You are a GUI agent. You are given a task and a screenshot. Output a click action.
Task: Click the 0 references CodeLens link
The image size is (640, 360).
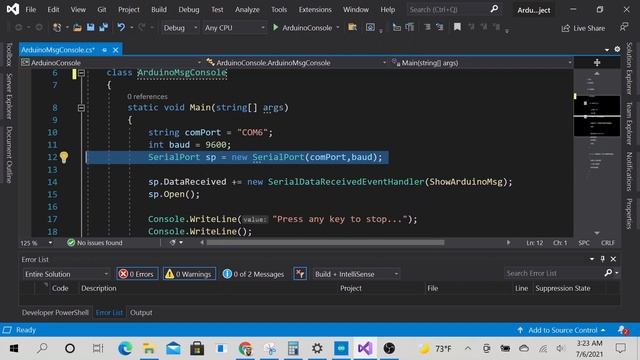tap(147, 97)
